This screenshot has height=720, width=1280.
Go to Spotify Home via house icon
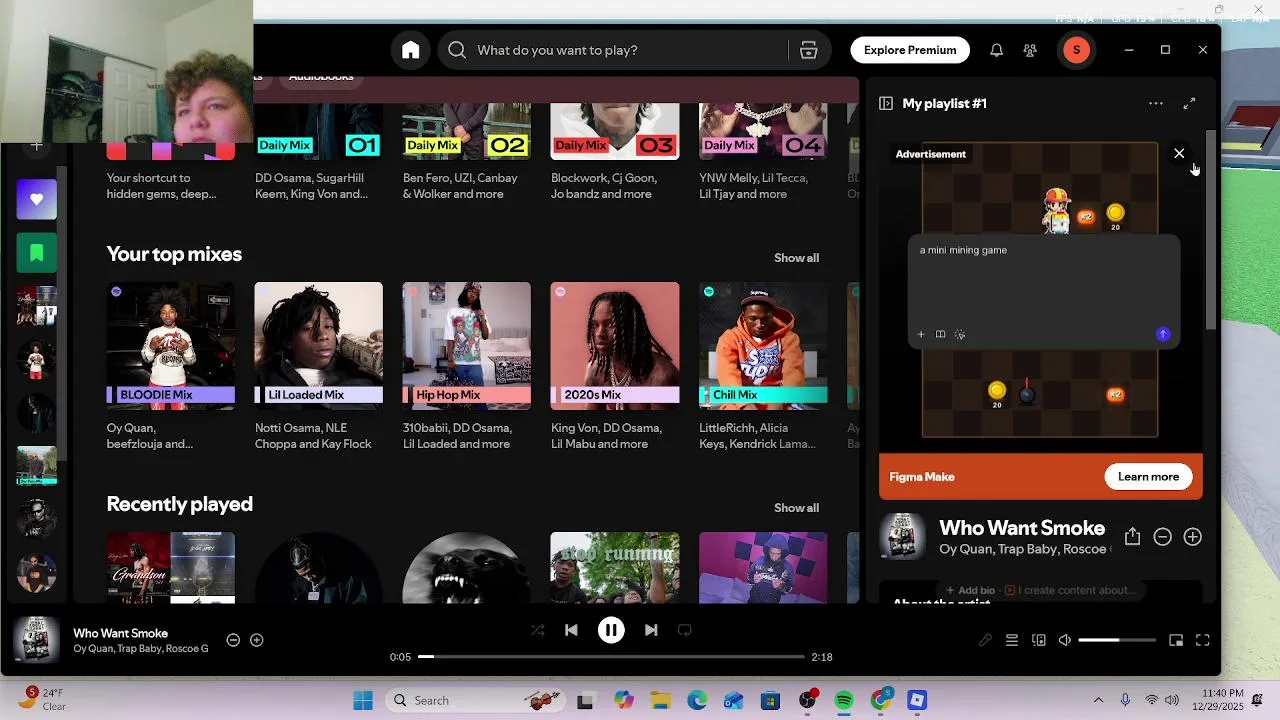pyautogui.click(x=411, y=50)
